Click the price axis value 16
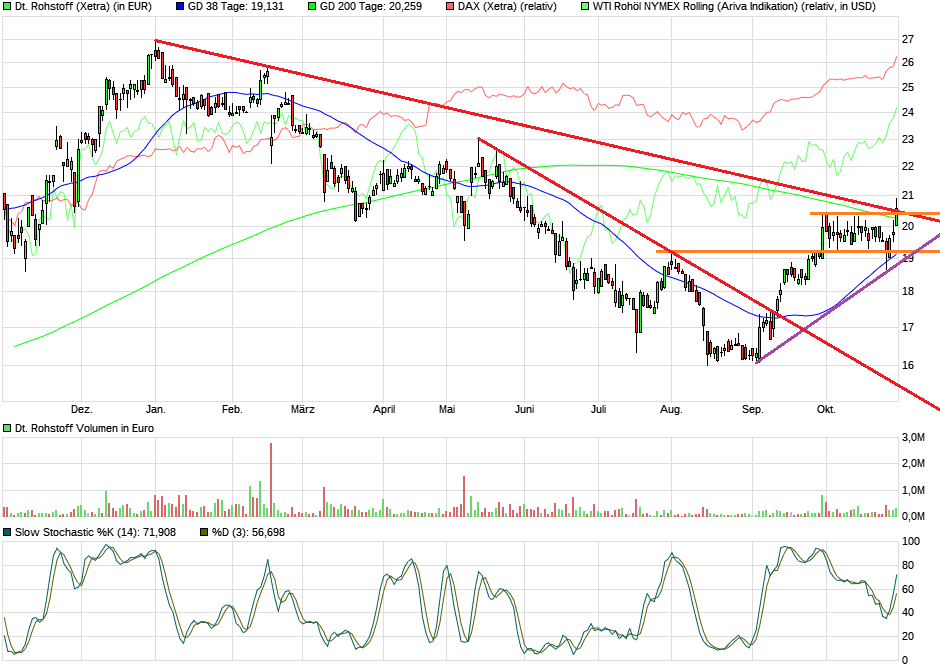The width and height of the screenshot is (940, 670). [x=908, y=365]
